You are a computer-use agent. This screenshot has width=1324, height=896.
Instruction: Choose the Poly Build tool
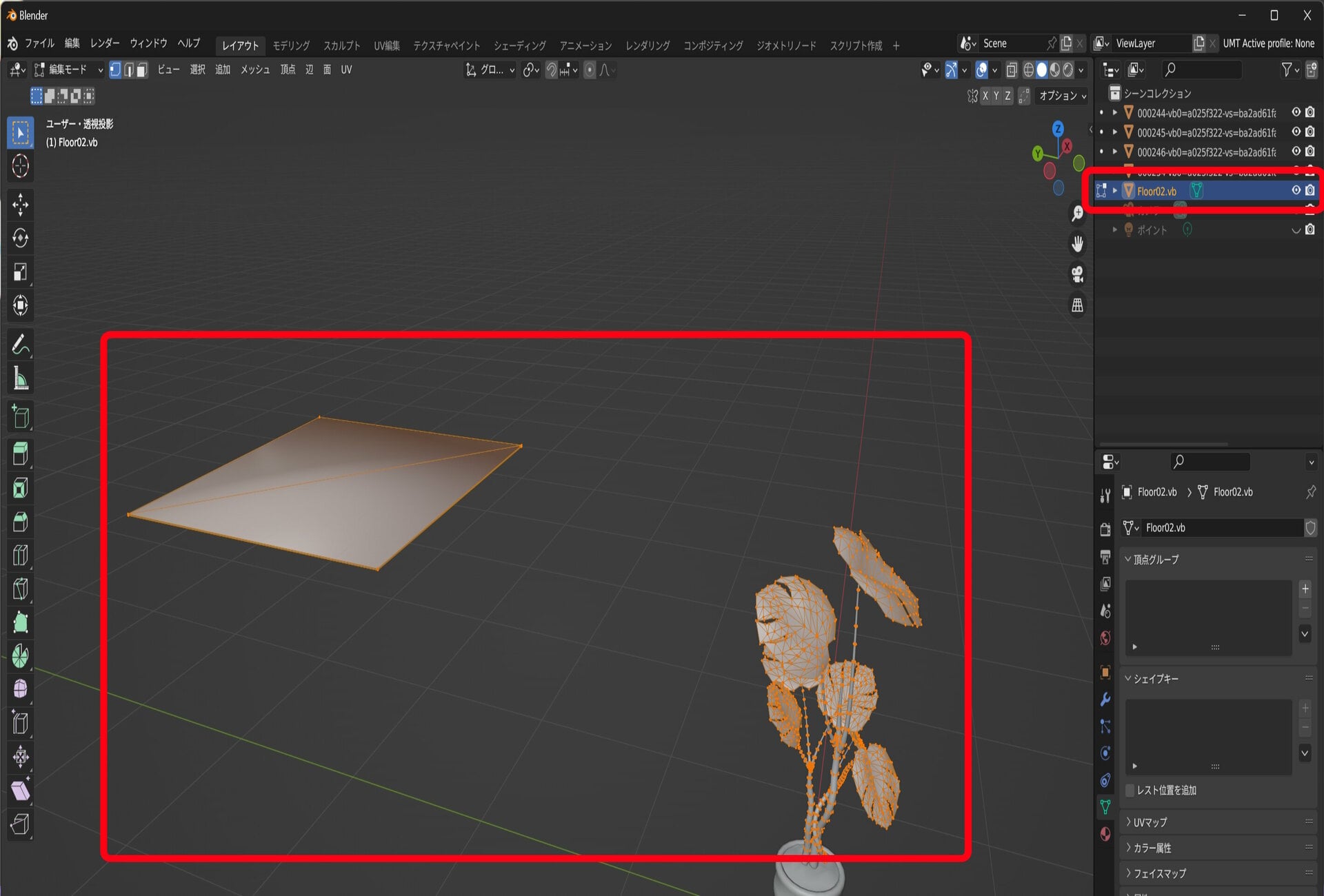click(x=20, y=622)
